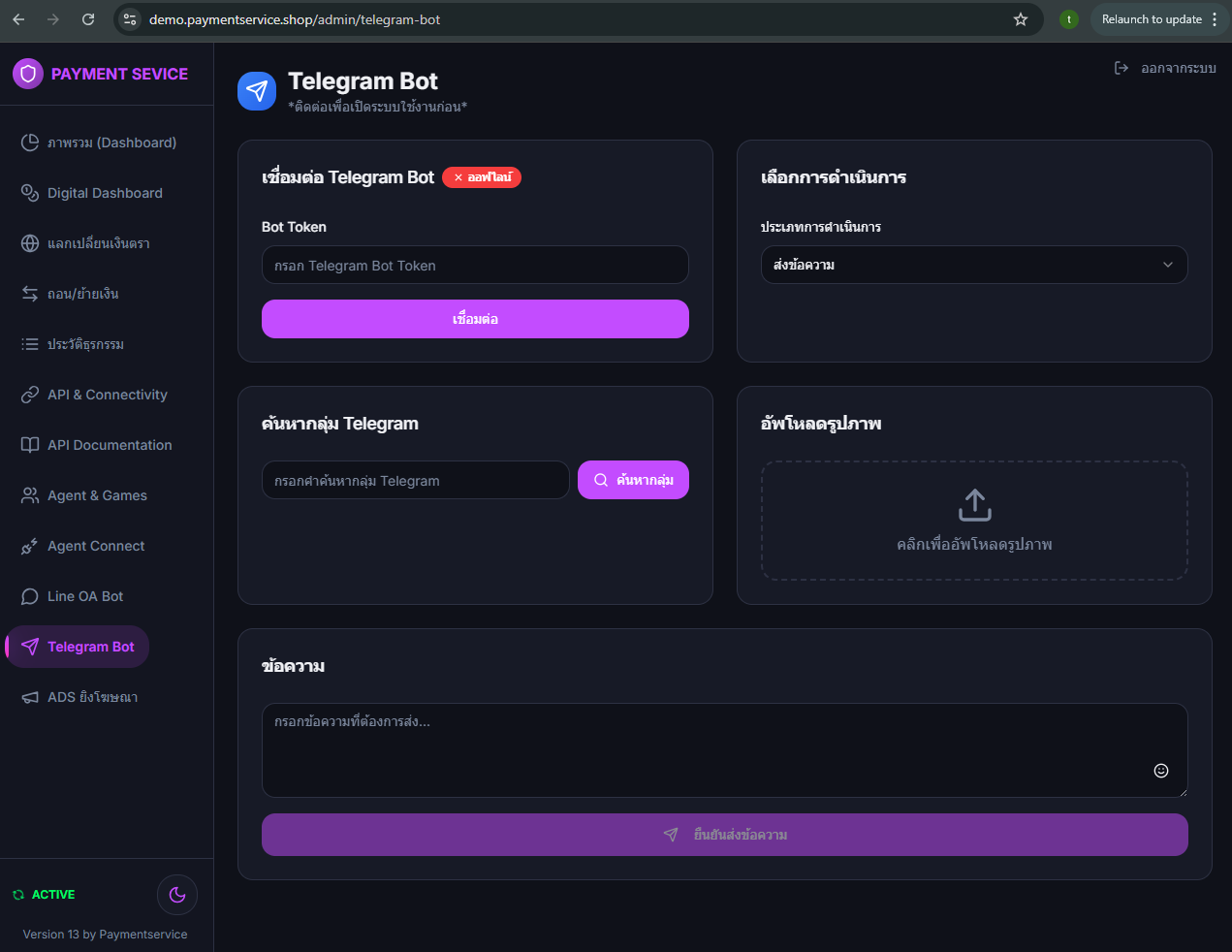
Task: Click the emoji picker smiley icon
Action: (x=1160, y=771)
